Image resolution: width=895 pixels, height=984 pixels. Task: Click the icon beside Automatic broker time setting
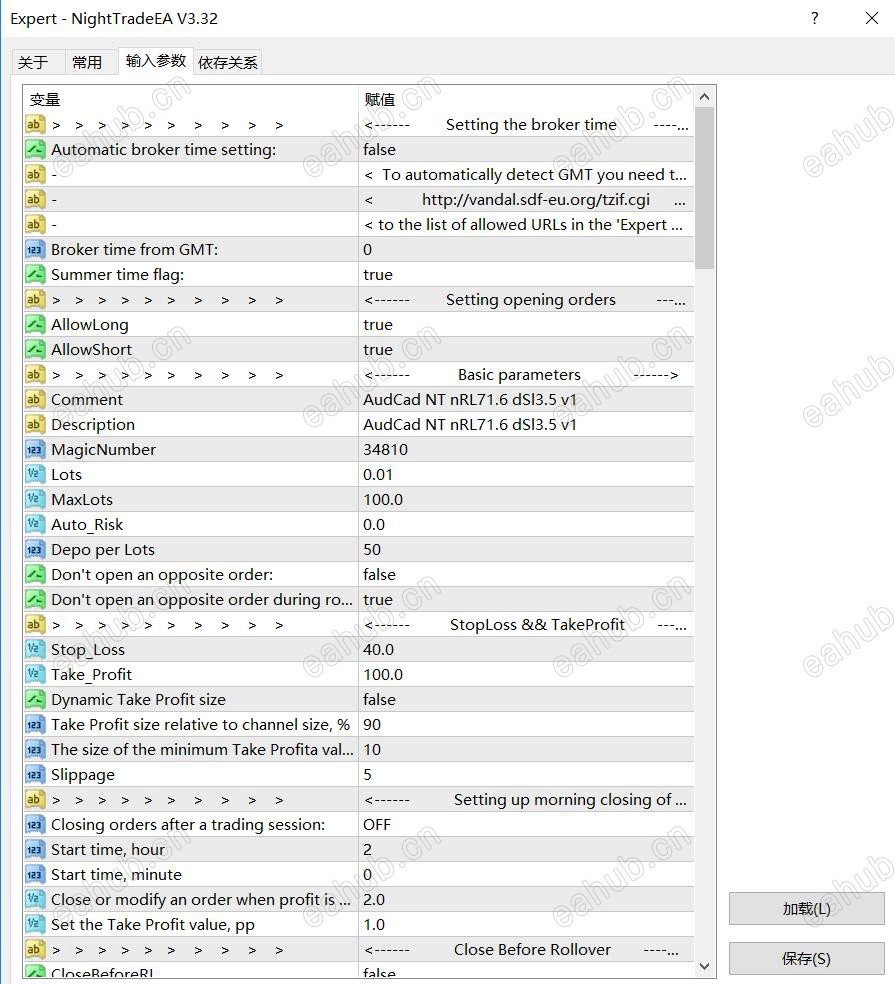pyautogui.click(x=35, y=149)
